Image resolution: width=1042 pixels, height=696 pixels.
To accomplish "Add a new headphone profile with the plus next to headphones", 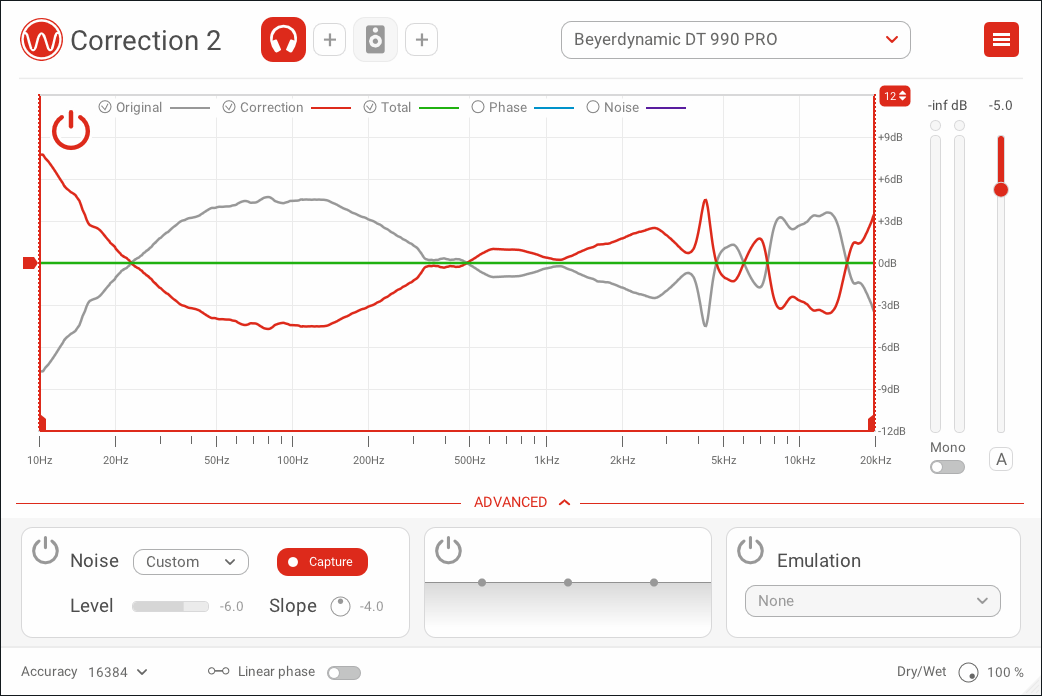I will (x=330, y=40).
